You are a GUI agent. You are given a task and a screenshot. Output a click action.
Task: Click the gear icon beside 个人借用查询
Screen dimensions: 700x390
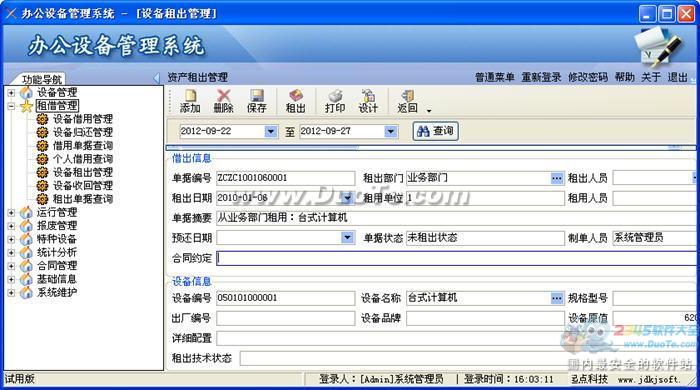(x=42, y=159)
